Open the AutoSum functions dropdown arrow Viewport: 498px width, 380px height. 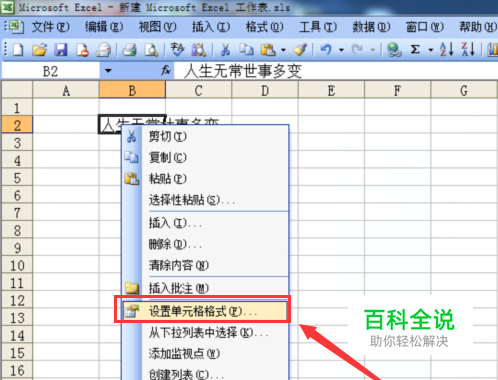tap(430, 50)
